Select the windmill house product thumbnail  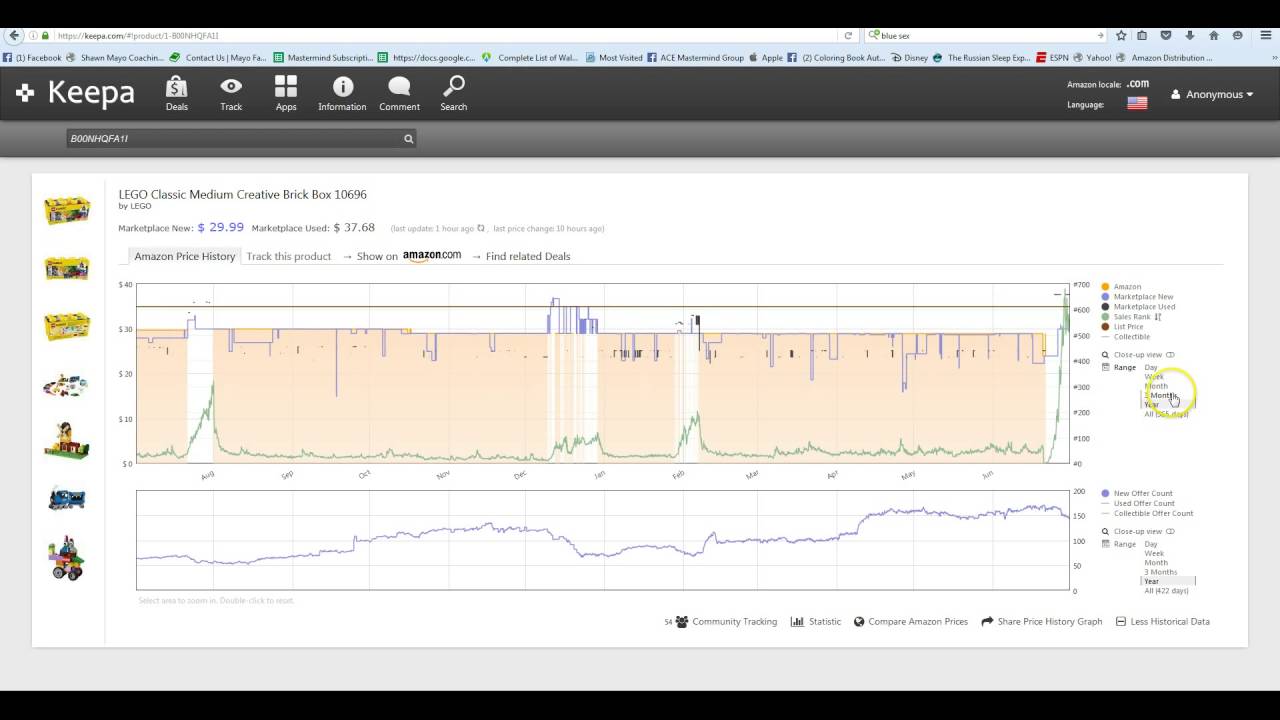point(67,441)
